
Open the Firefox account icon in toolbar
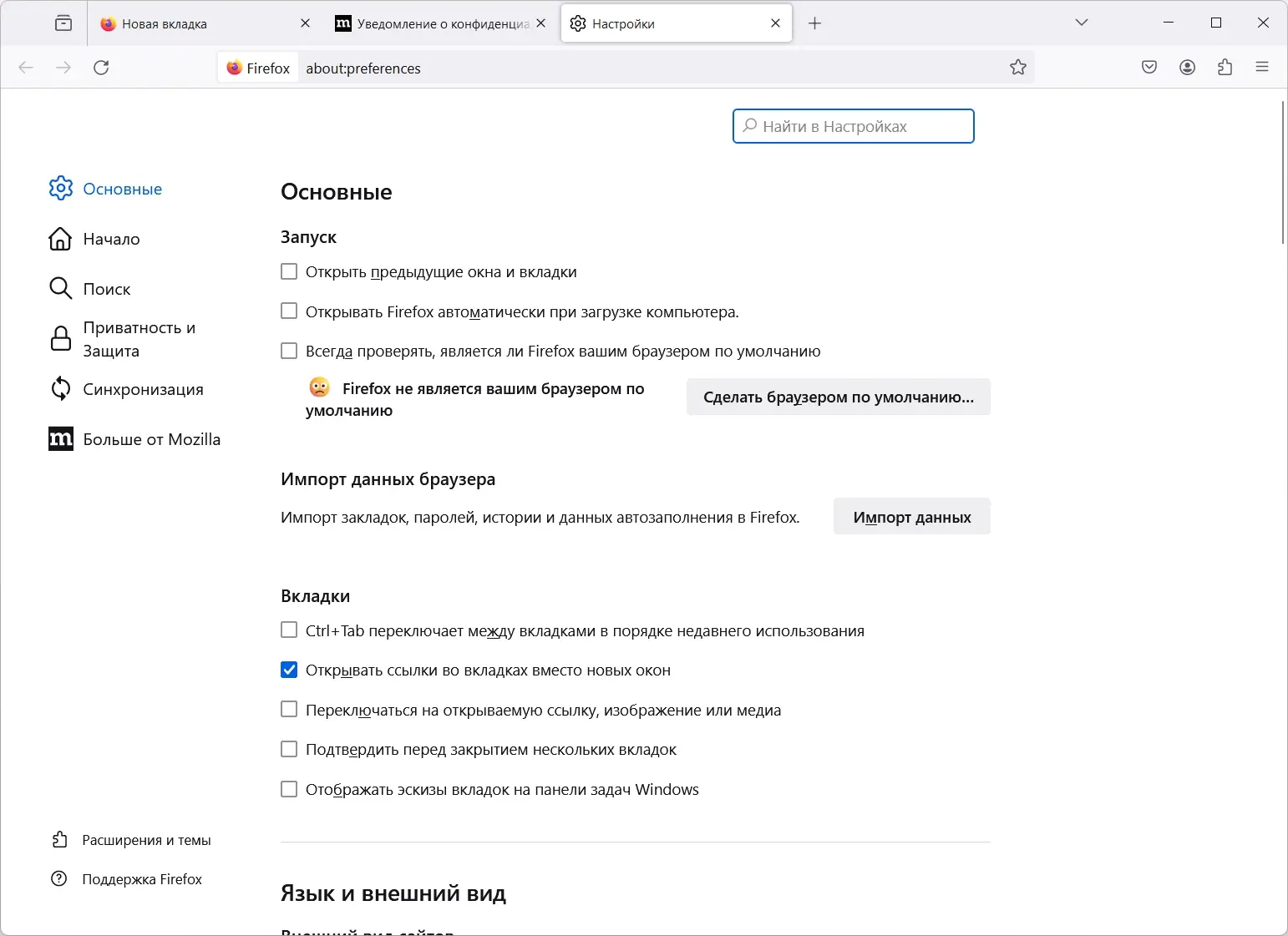pyautogui.click(x=1187, y=67)
